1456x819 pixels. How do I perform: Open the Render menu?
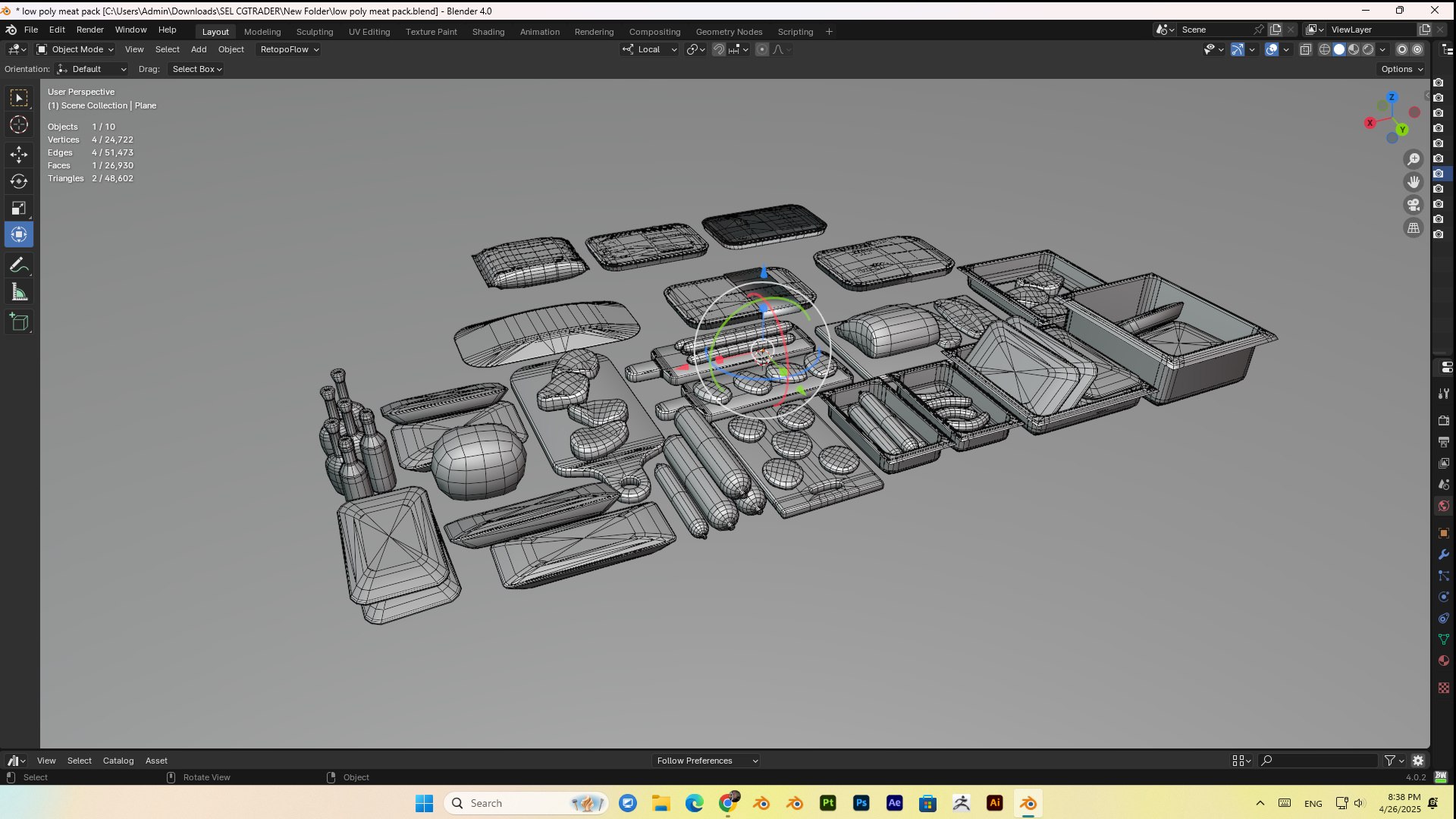pos(90,30)
